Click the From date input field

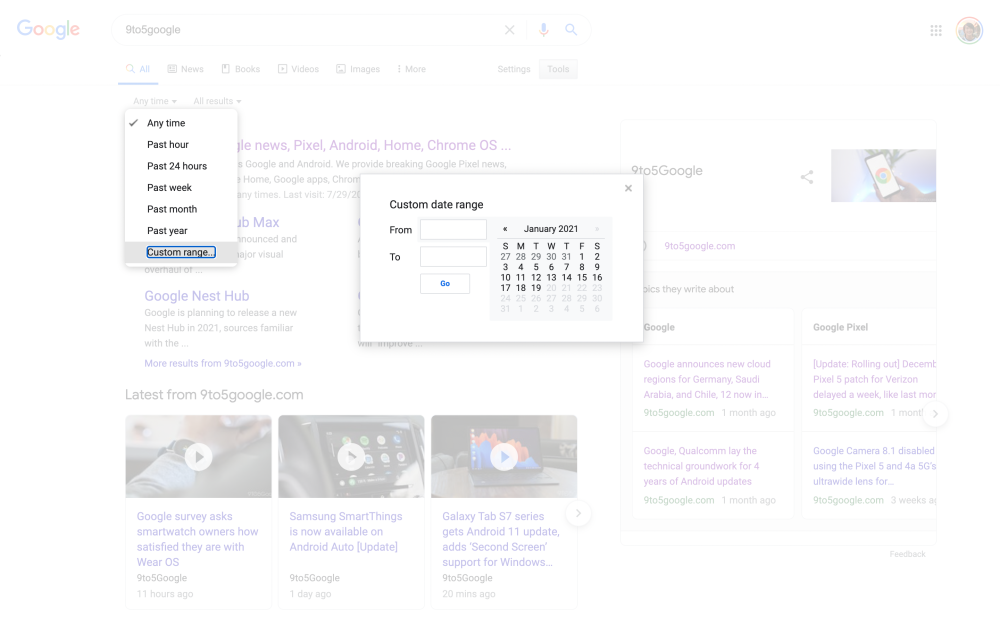pyautogui.click(x=453, y=230)
